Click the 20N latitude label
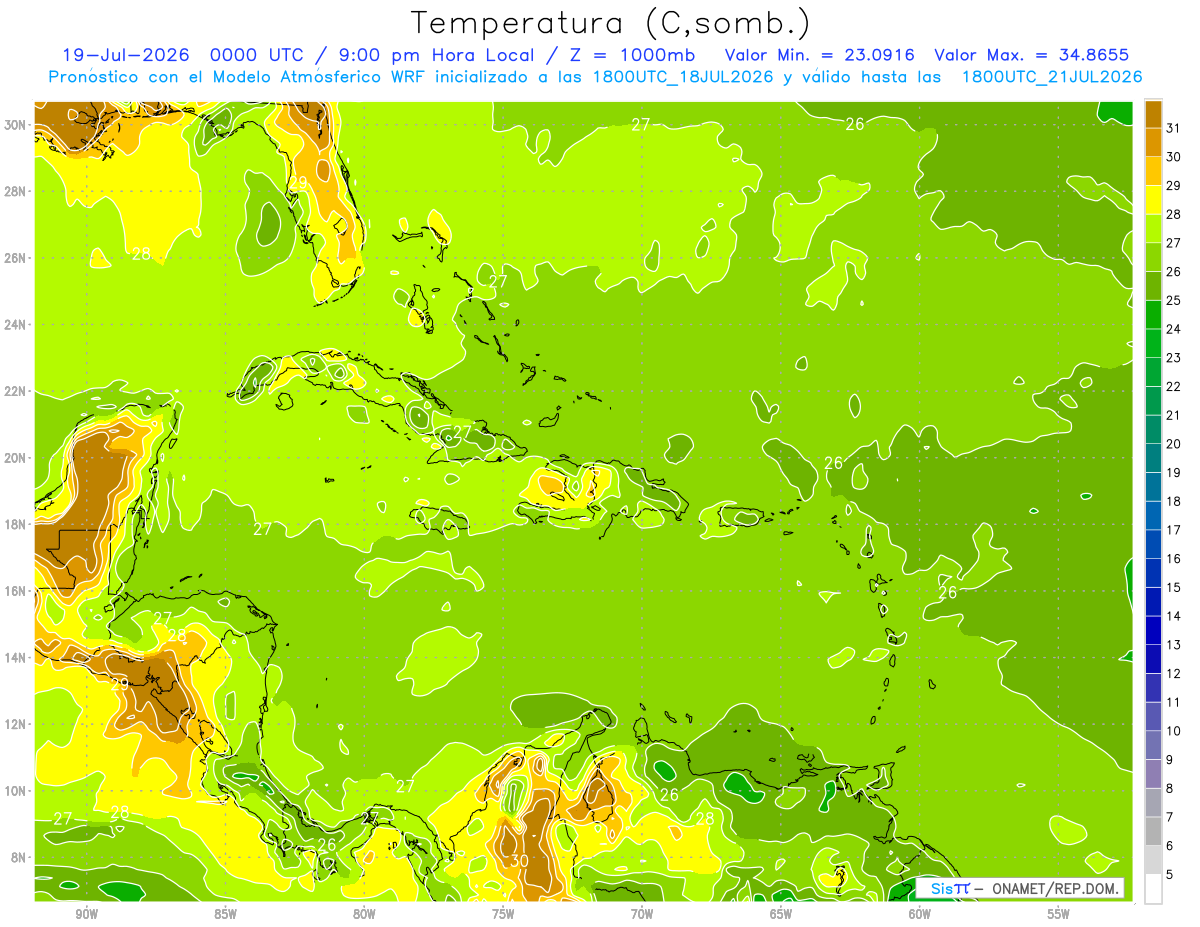 [16, 458]
